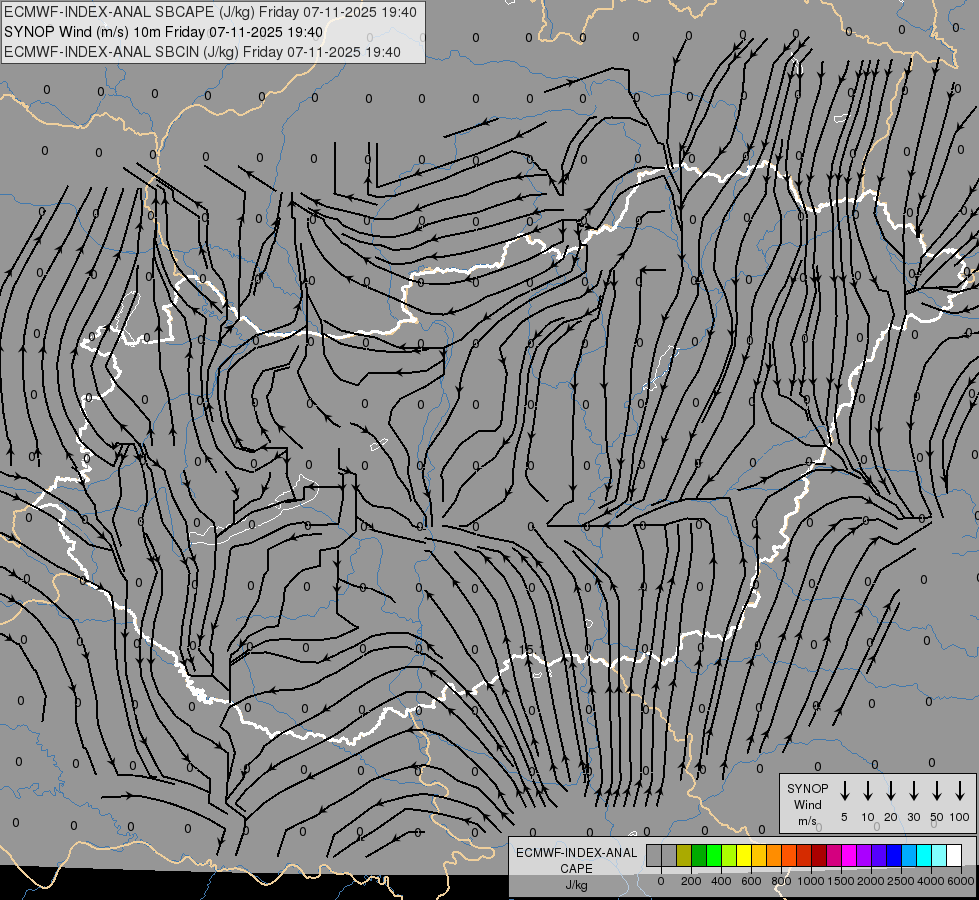Image resolution: width=979 pixels, height=900 pixels.
Task: Click the ECMWF-INDEX-ANAL SBCIN title line
Action: coord(202,52)
